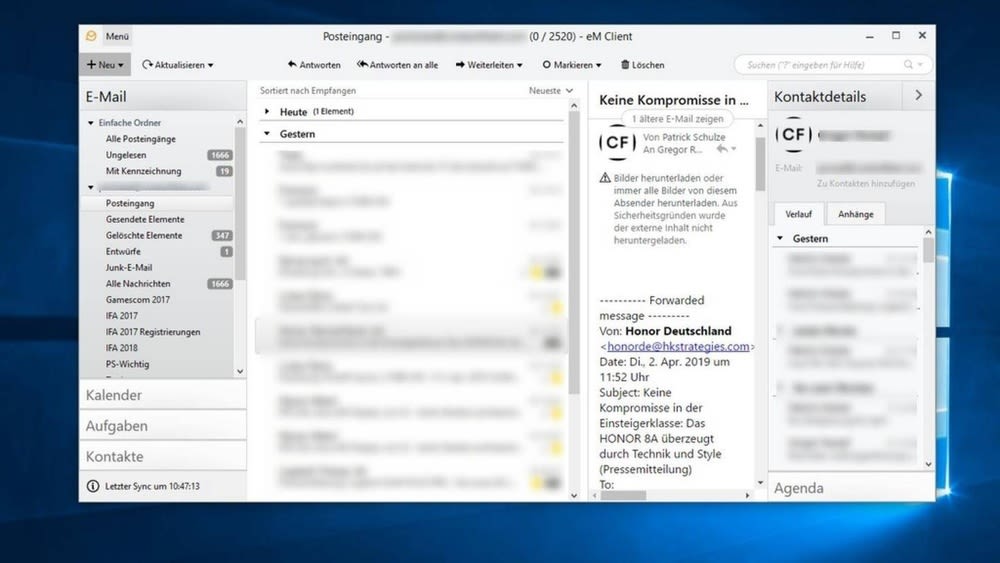
Task: Open the Menü menu
Action: (117, 36)
